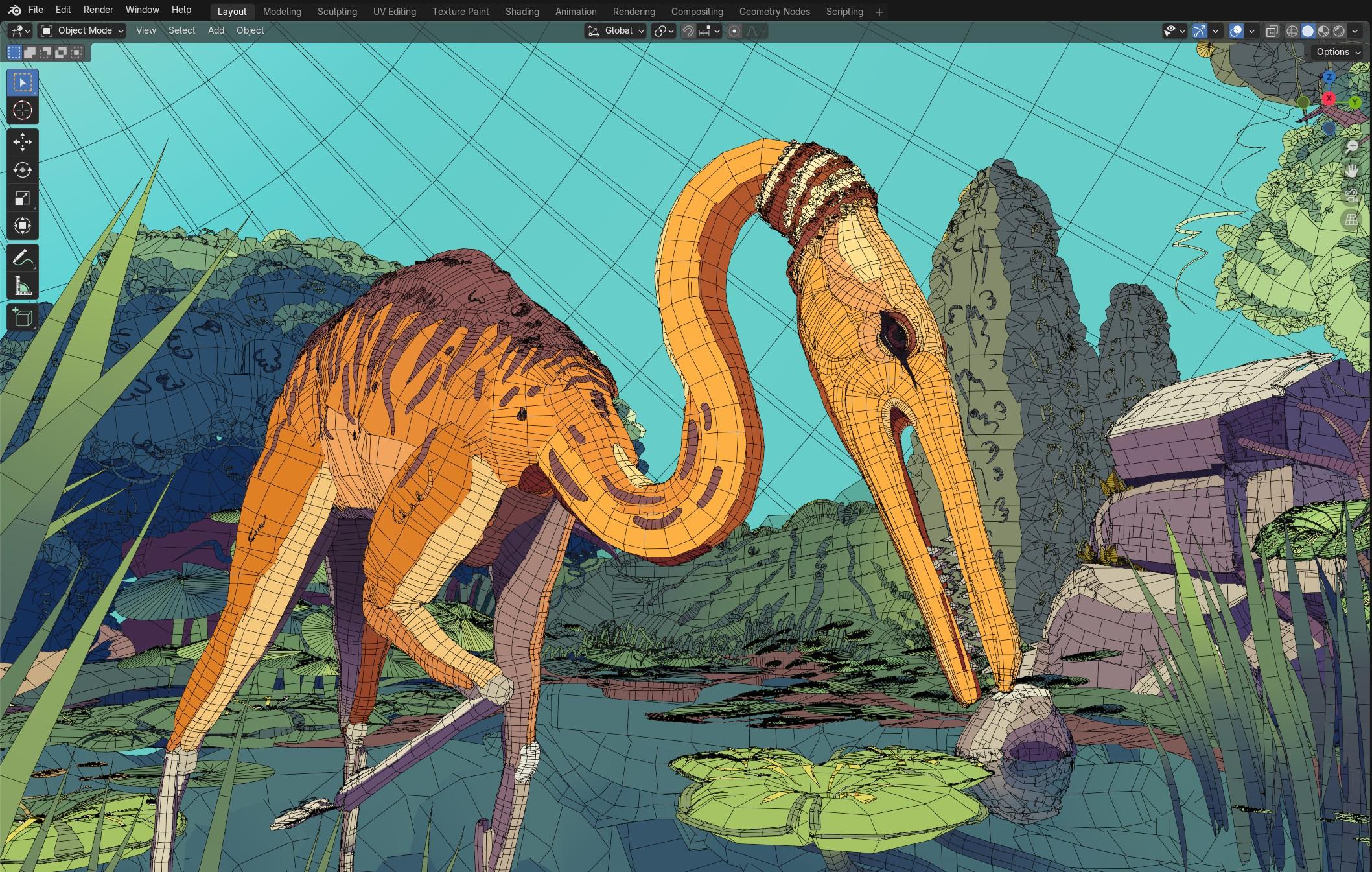Switch viewport to wireframe shading
Viewport: 1372px width, 872px height.
point(1292,31)
